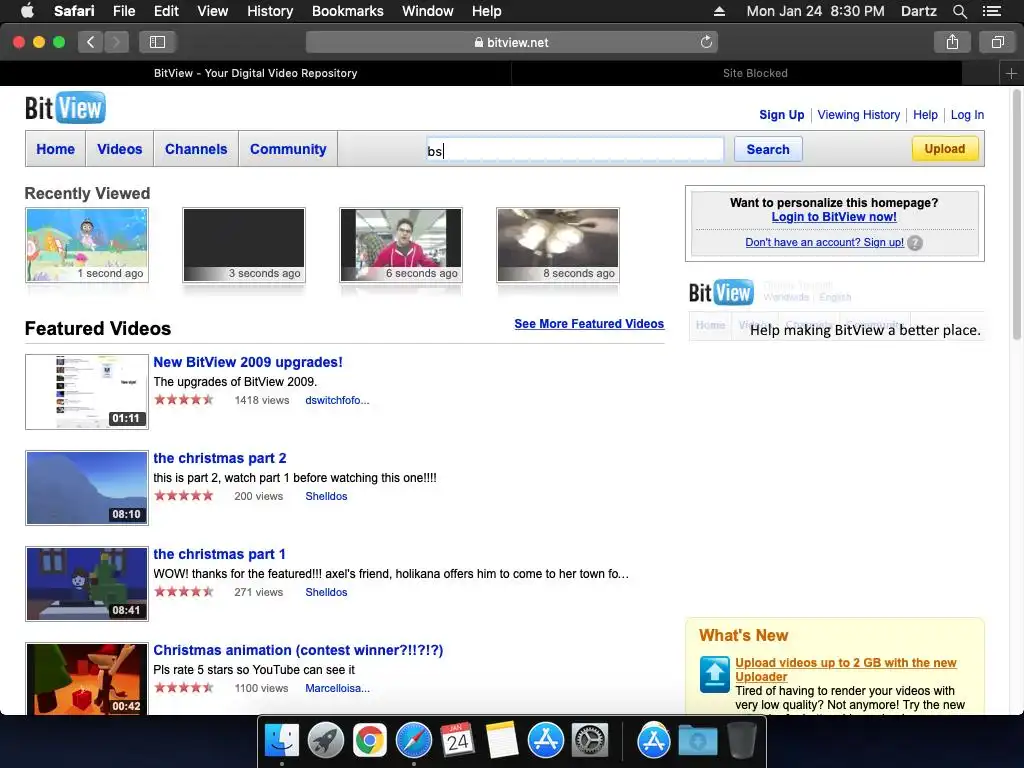Open the Downloads folder in the dock
The height and width of the screenshot is (768, 1024).
[697, 741]
